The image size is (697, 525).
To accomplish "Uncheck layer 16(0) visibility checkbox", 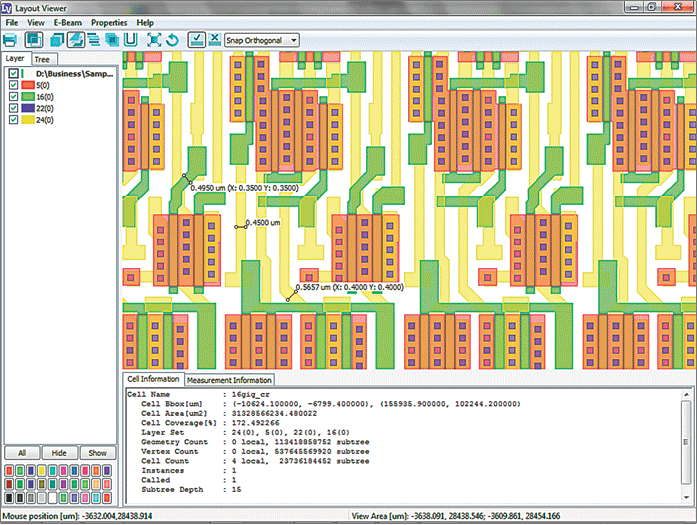I will click(13, 96).
